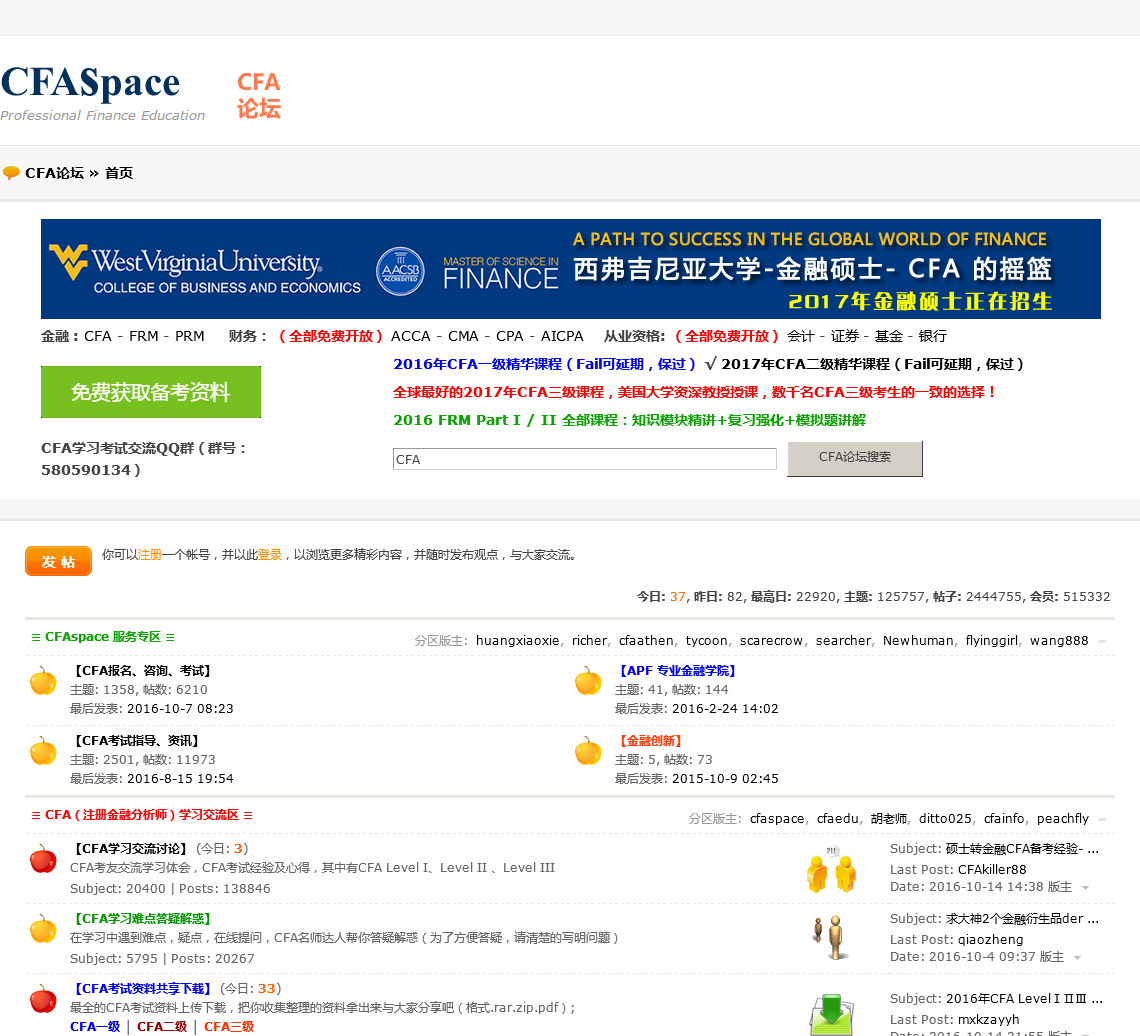
Task: Open 银行 under 从业资格
Action: (x=933, y=336)
